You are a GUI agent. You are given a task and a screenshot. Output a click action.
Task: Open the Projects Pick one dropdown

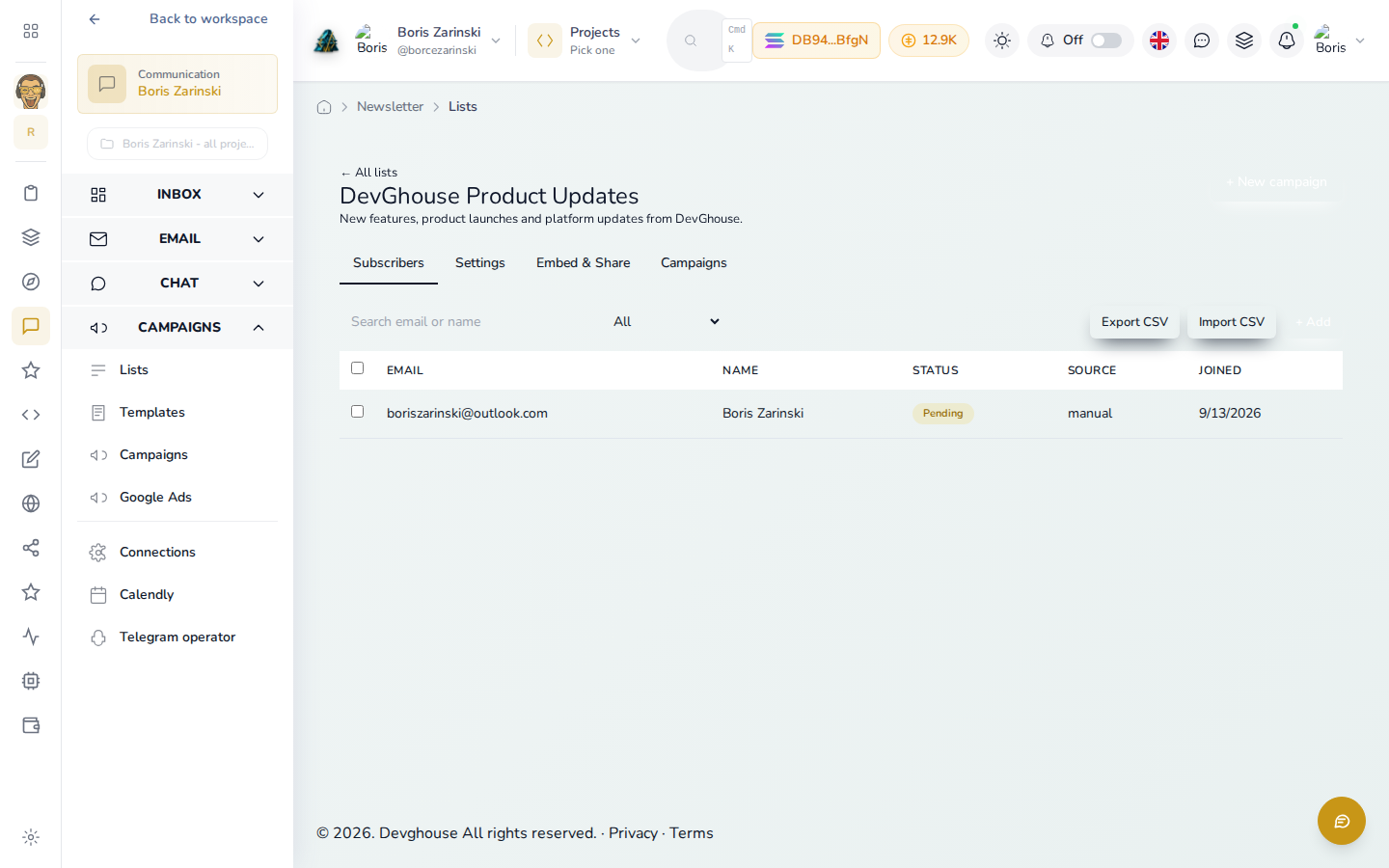[x=586, y=41]
